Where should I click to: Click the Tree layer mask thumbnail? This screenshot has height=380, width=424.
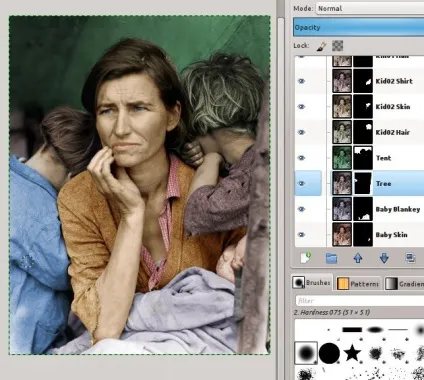[x=363, y=183]
